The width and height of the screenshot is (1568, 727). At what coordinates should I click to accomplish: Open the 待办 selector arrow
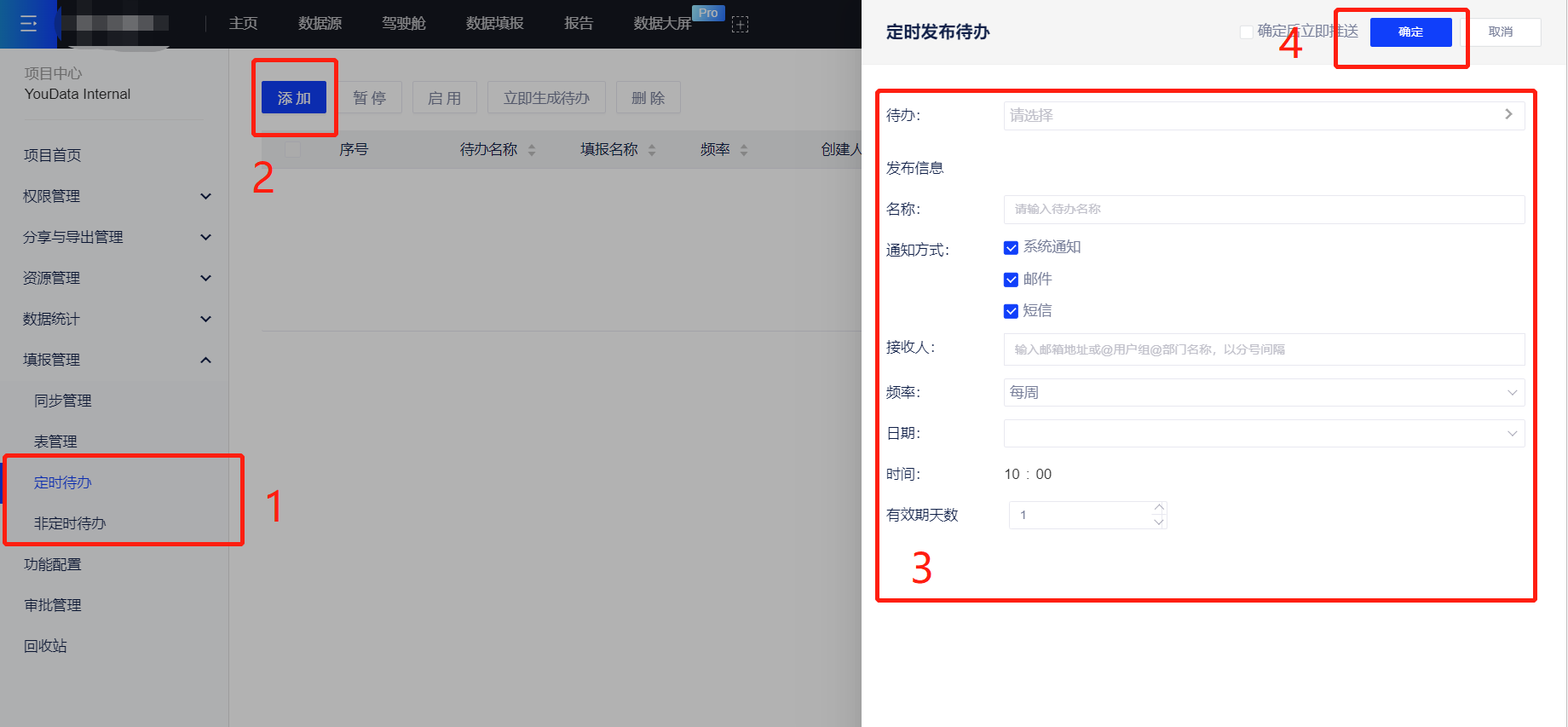coord(1507,114)
